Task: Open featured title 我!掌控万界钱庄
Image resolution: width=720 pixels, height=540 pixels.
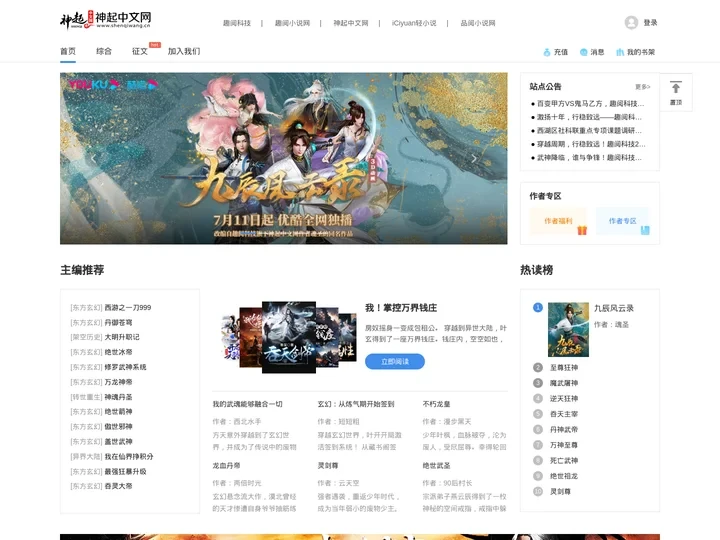Action: pos(401,308)
